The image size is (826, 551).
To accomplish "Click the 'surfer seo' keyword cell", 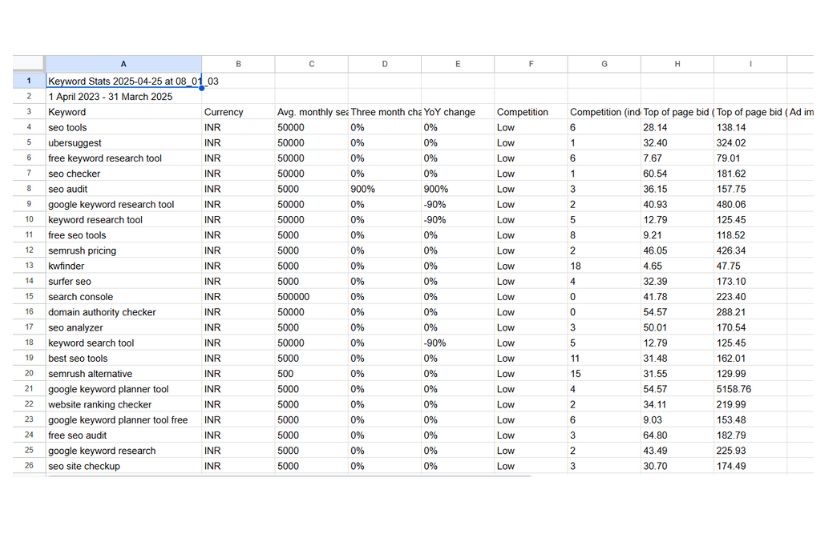I will point(123,281).
